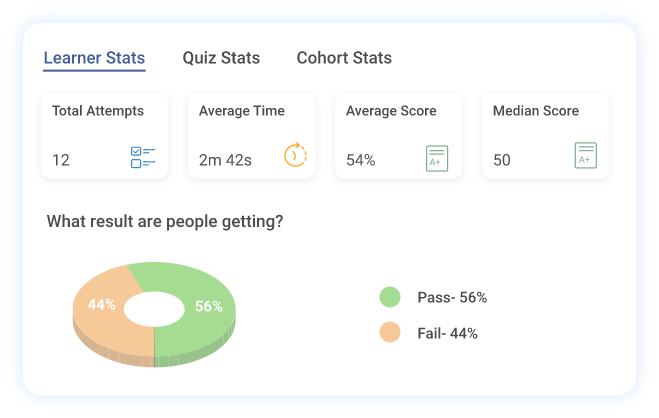This screenshot has height=418, width=659.
Task: Switch to the Quiz Stats tab
Action: point(221,58)
